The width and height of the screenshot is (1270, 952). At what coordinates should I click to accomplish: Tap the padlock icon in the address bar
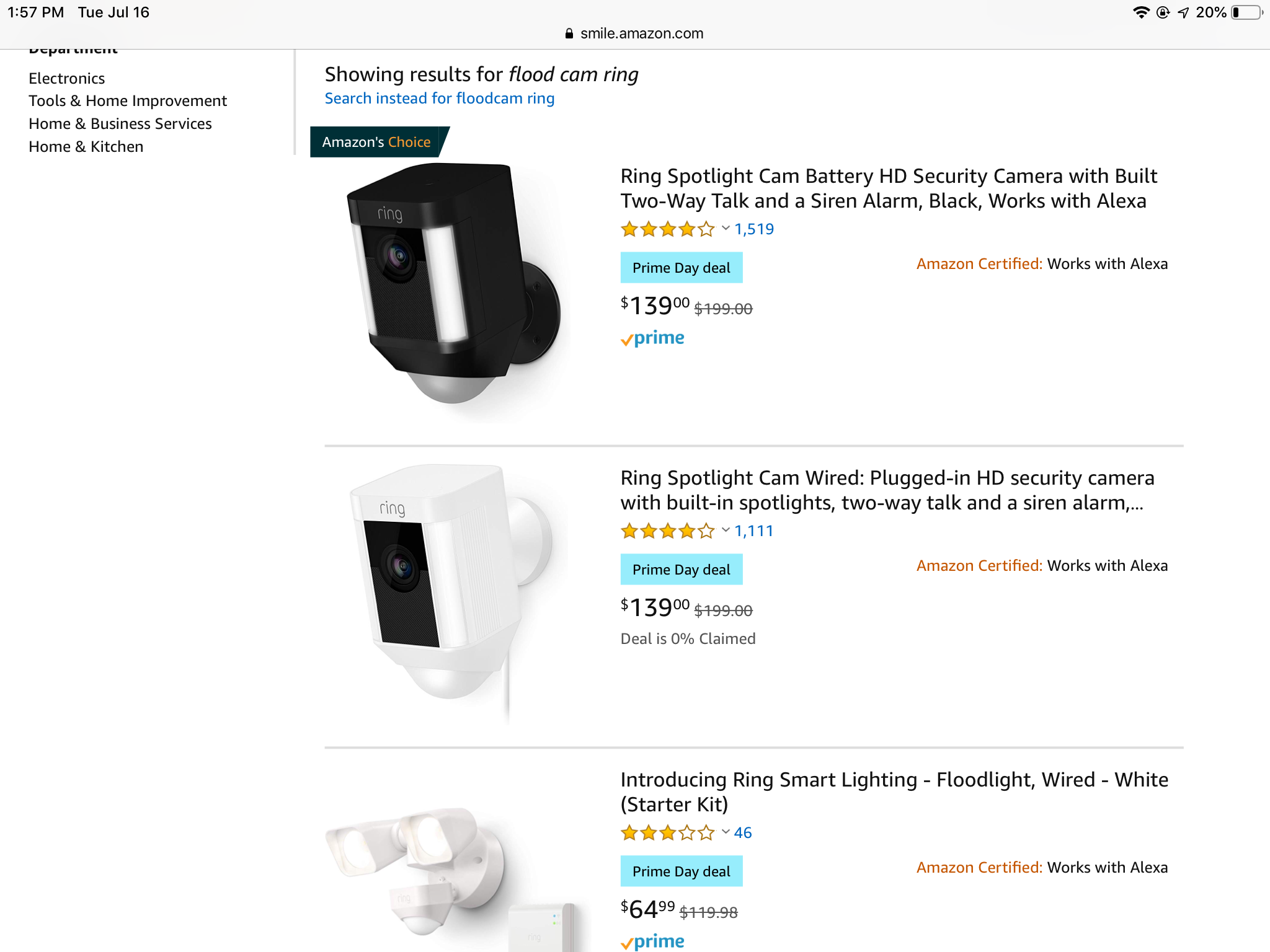click(x=569, y=34)
